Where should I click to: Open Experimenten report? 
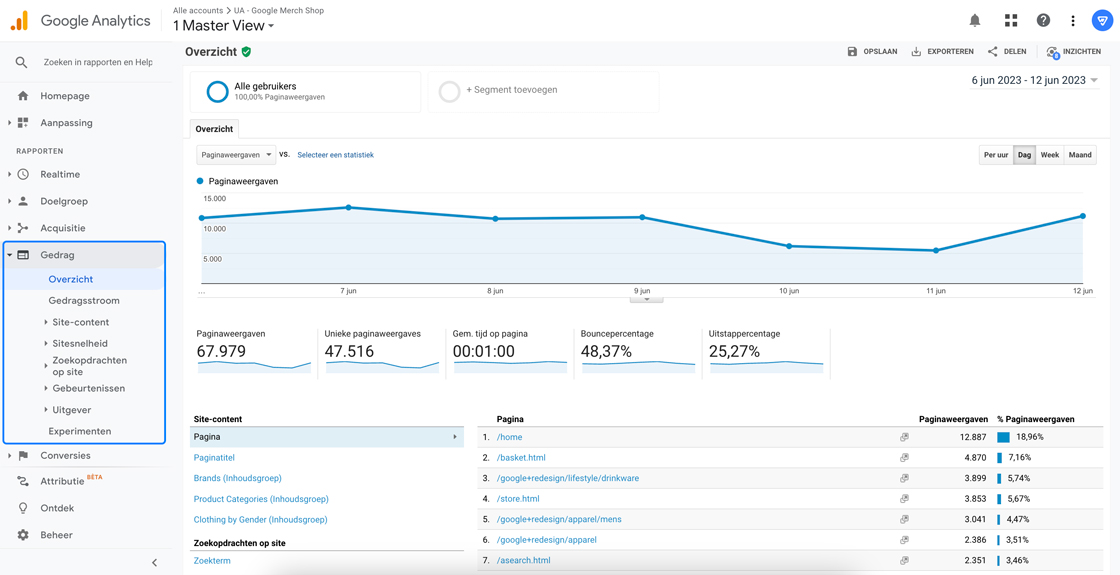pyautogui.click(x=79, y=431)
